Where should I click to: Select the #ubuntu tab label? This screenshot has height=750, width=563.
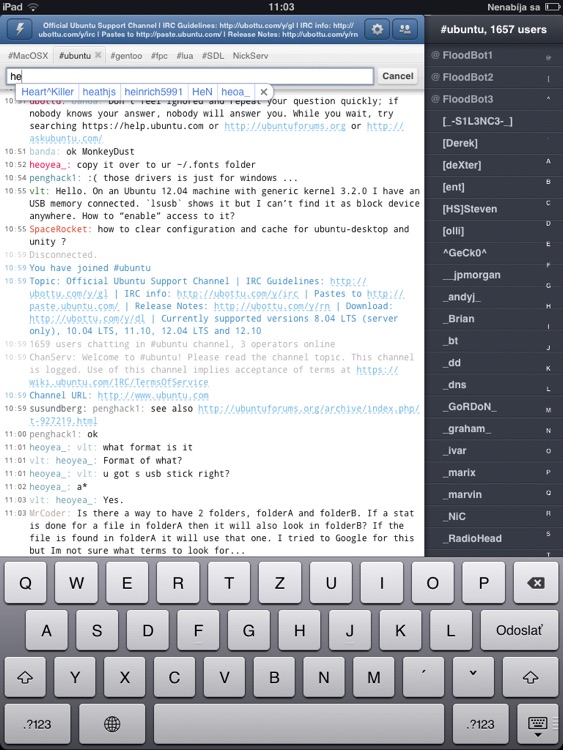click(x=75, y=55)
